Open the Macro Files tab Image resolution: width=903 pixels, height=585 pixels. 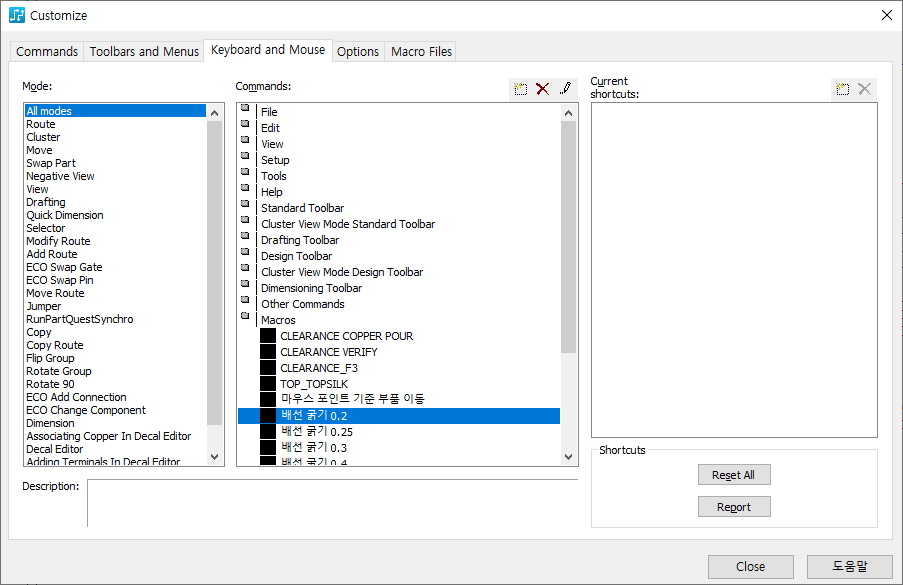click(421, 51)
